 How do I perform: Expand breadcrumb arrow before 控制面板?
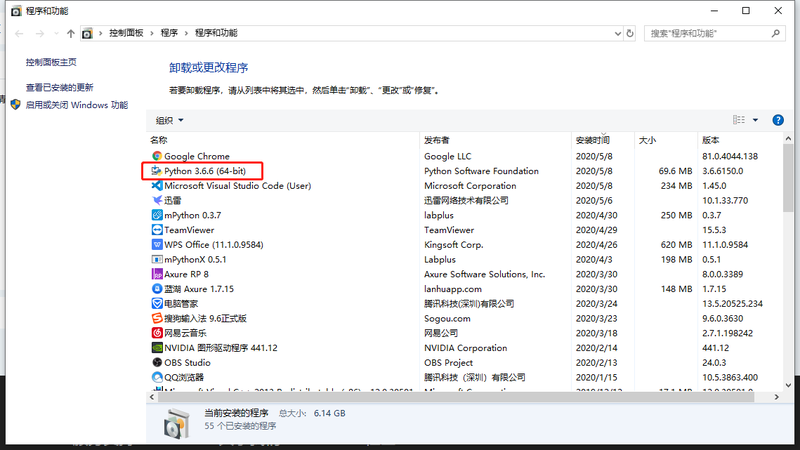click(101, 33)
